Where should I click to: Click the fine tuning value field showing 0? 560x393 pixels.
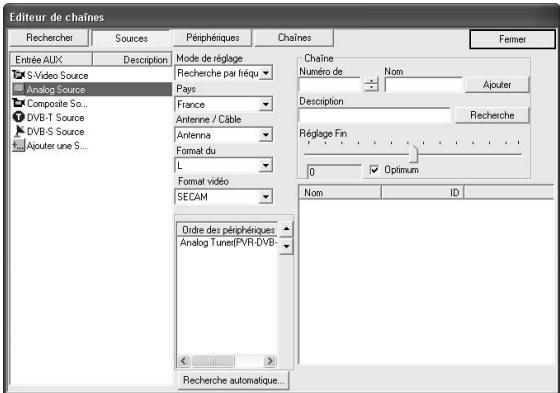click(x=335, y=172)
